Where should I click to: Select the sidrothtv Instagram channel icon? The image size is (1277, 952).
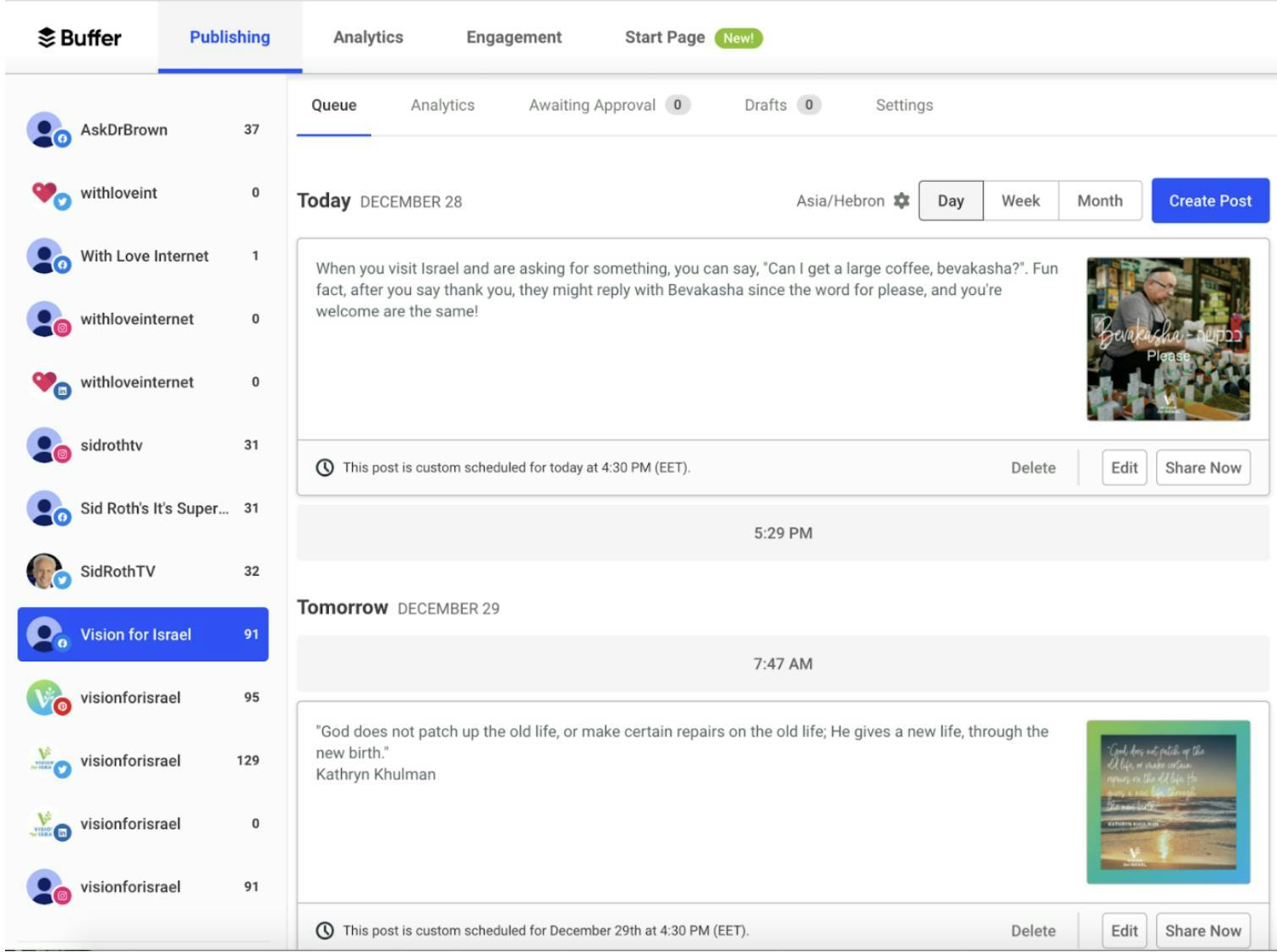[47, 446]
